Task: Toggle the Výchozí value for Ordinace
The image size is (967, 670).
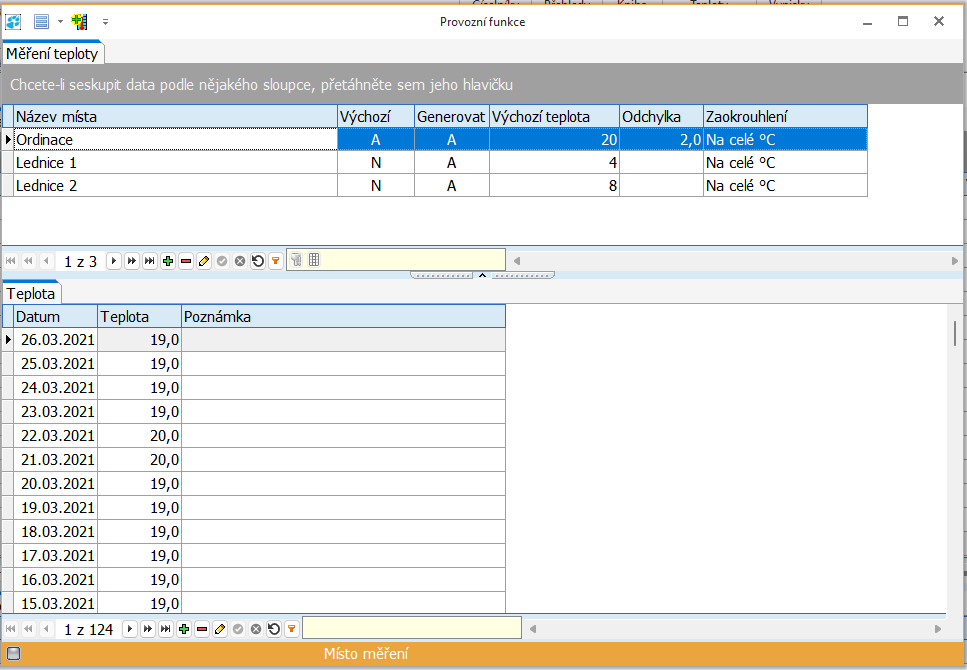Action: pos(376,139)
